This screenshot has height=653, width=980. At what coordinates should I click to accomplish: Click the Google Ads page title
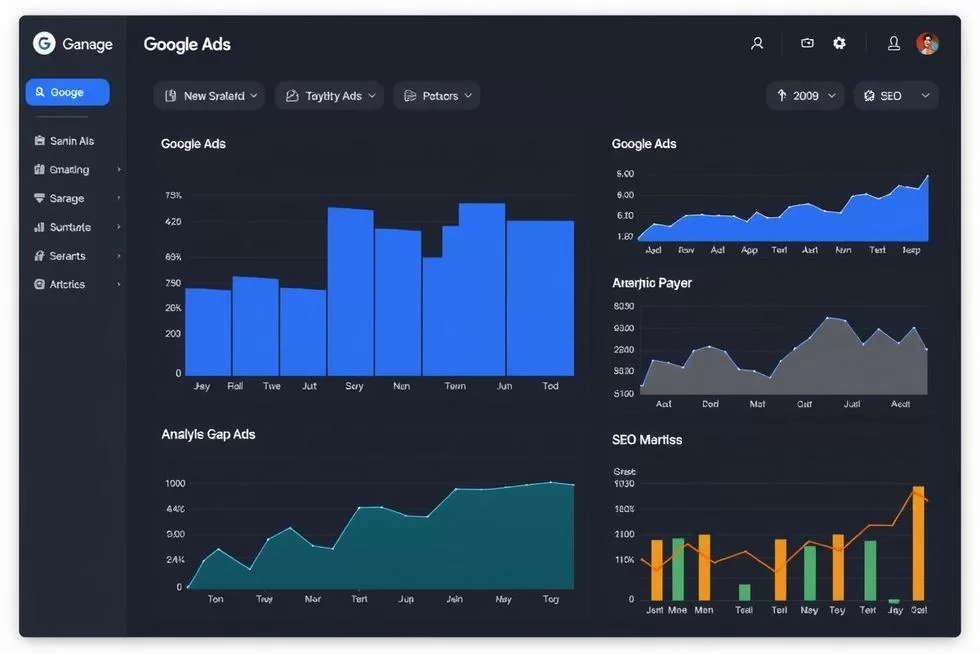click(187, 44)
